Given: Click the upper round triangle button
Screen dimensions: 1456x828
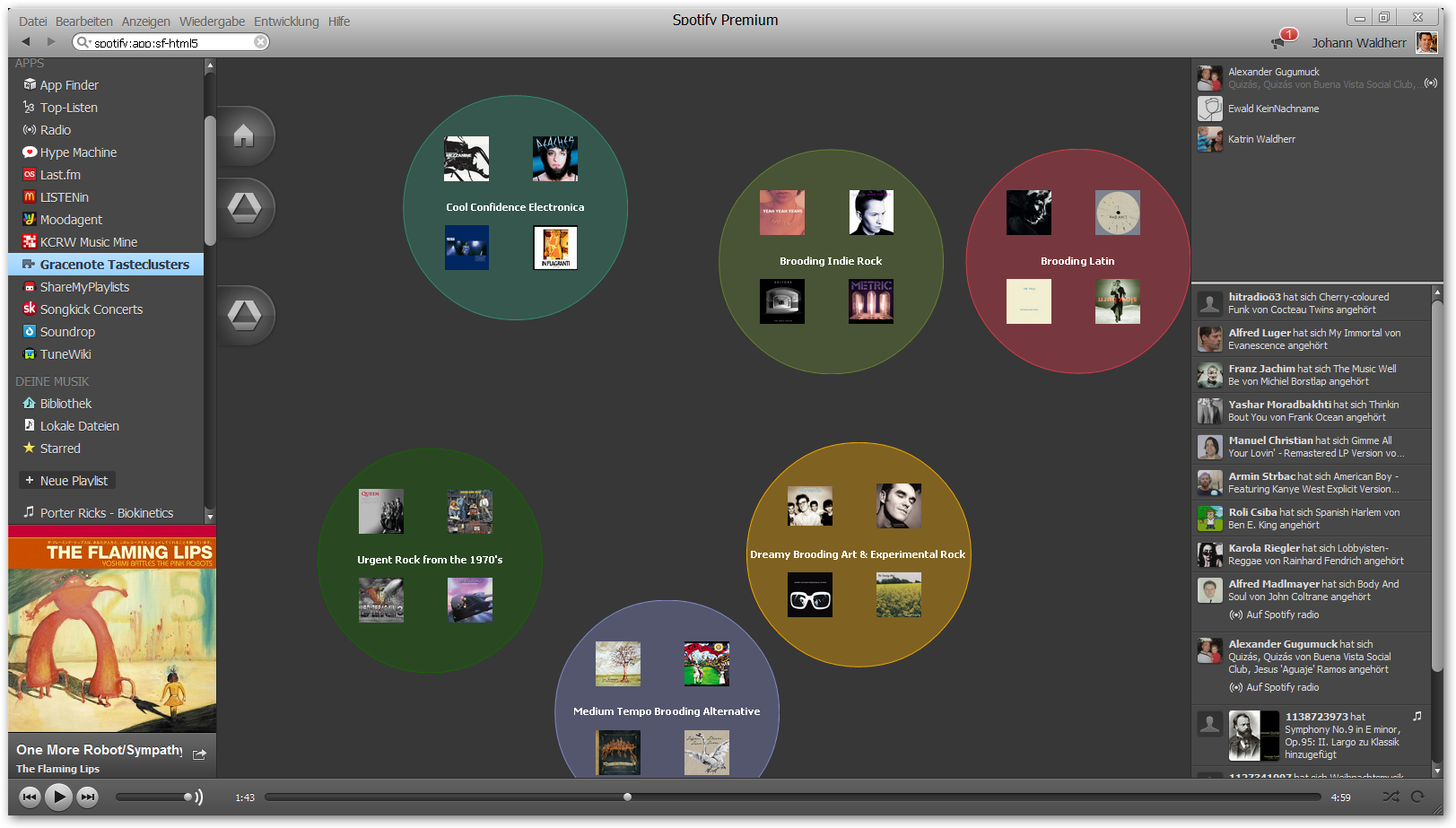Looking at the screenshot, I should 244,208.
